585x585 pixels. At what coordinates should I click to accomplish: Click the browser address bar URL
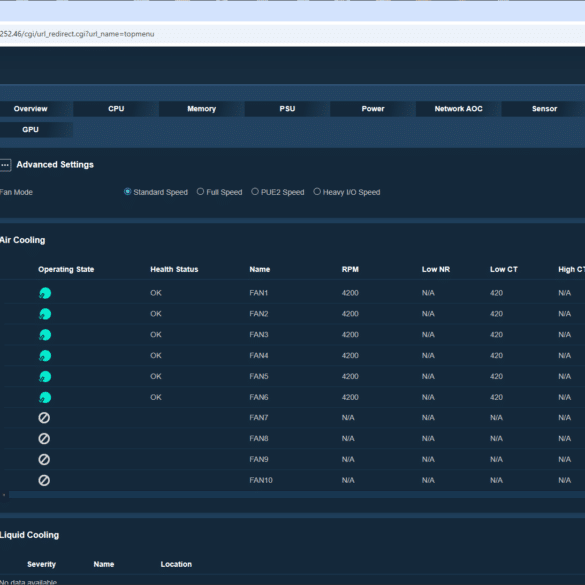coord(77,34)
